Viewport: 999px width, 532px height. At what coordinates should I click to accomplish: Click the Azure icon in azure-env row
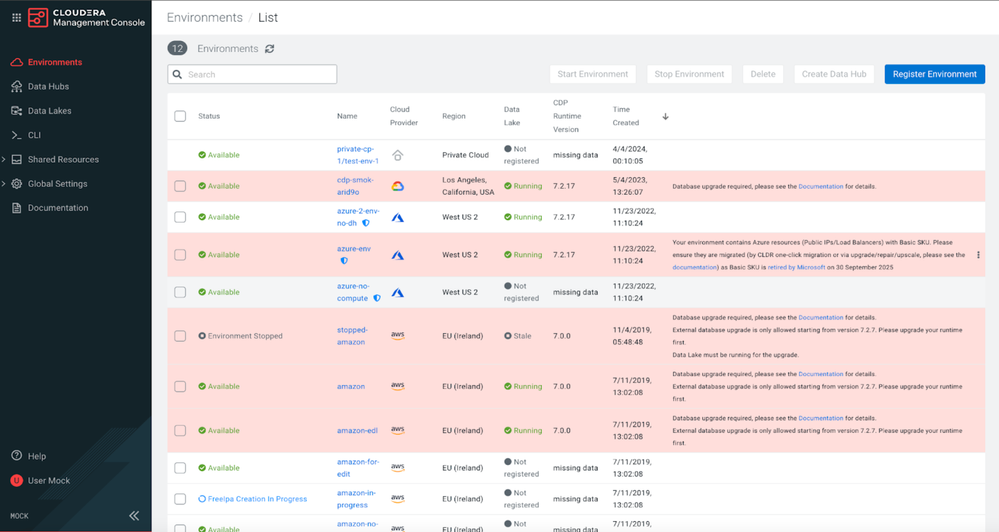(398, 255)
